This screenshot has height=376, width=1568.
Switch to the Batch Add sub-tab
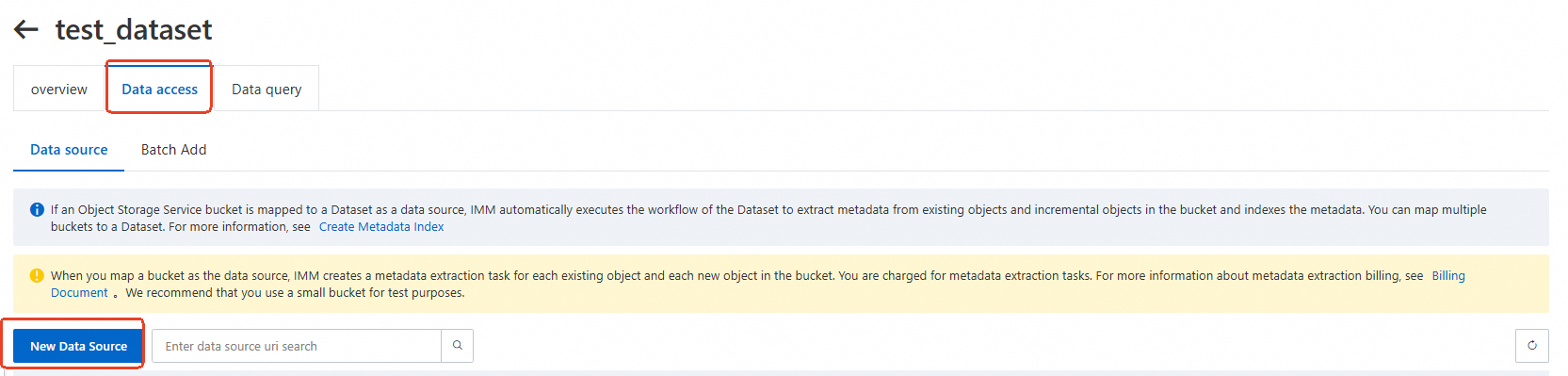(173, 150)
